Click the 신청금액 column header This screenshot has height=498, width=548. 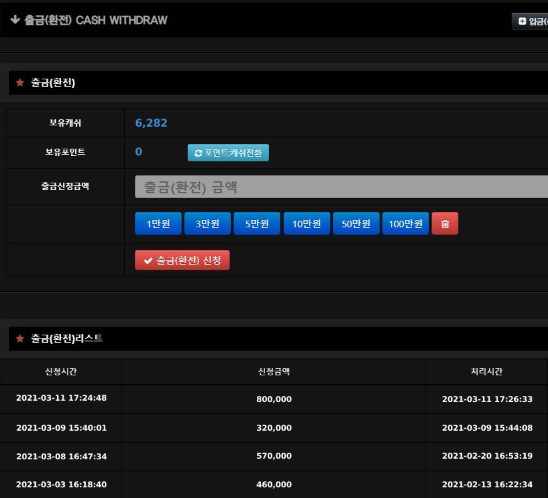tap(274, 371)
